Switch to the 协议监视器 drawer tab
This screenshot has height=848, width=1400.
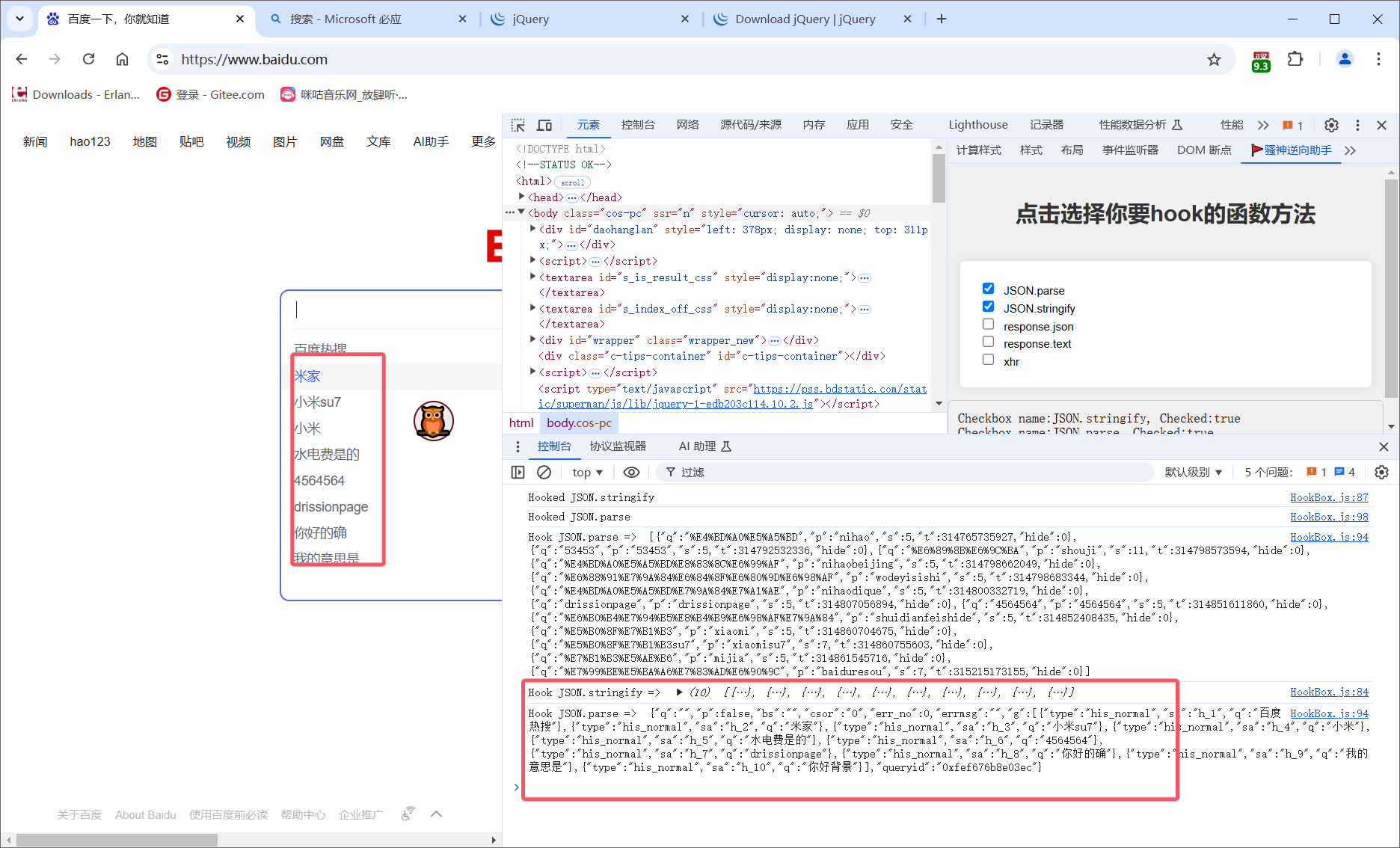coord(618,446)
